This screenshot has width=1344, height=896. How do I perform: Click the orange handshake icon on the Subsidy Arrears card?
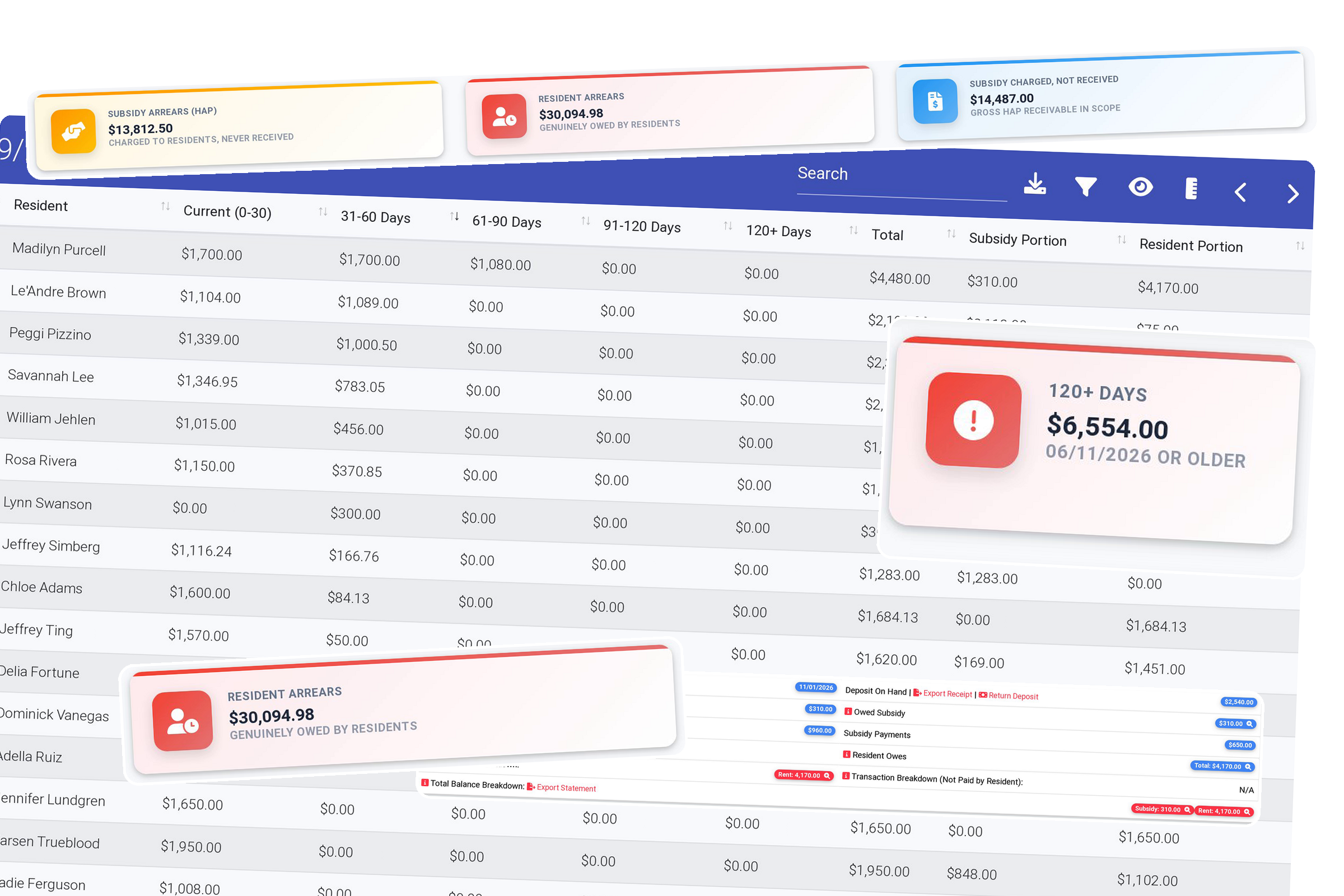(74, 132)
